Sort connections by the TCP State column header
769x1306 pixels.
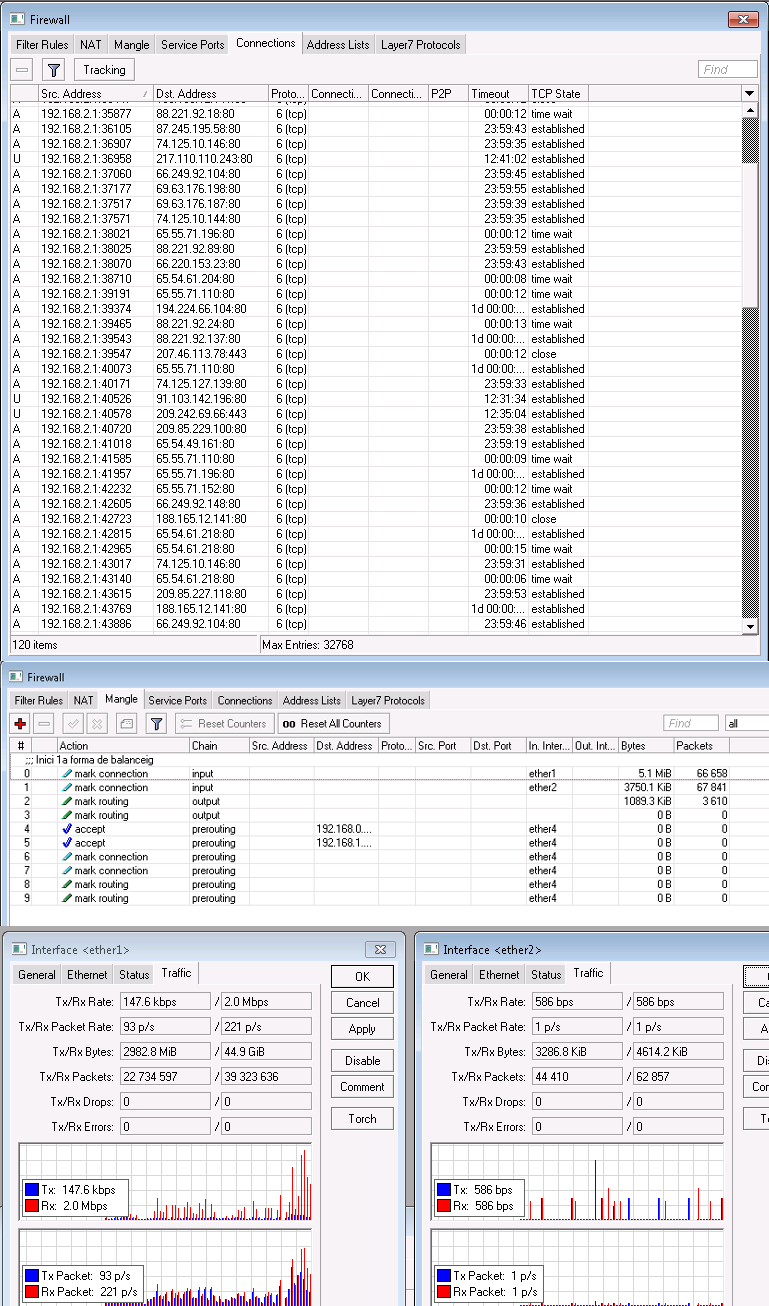pos(555,94)
